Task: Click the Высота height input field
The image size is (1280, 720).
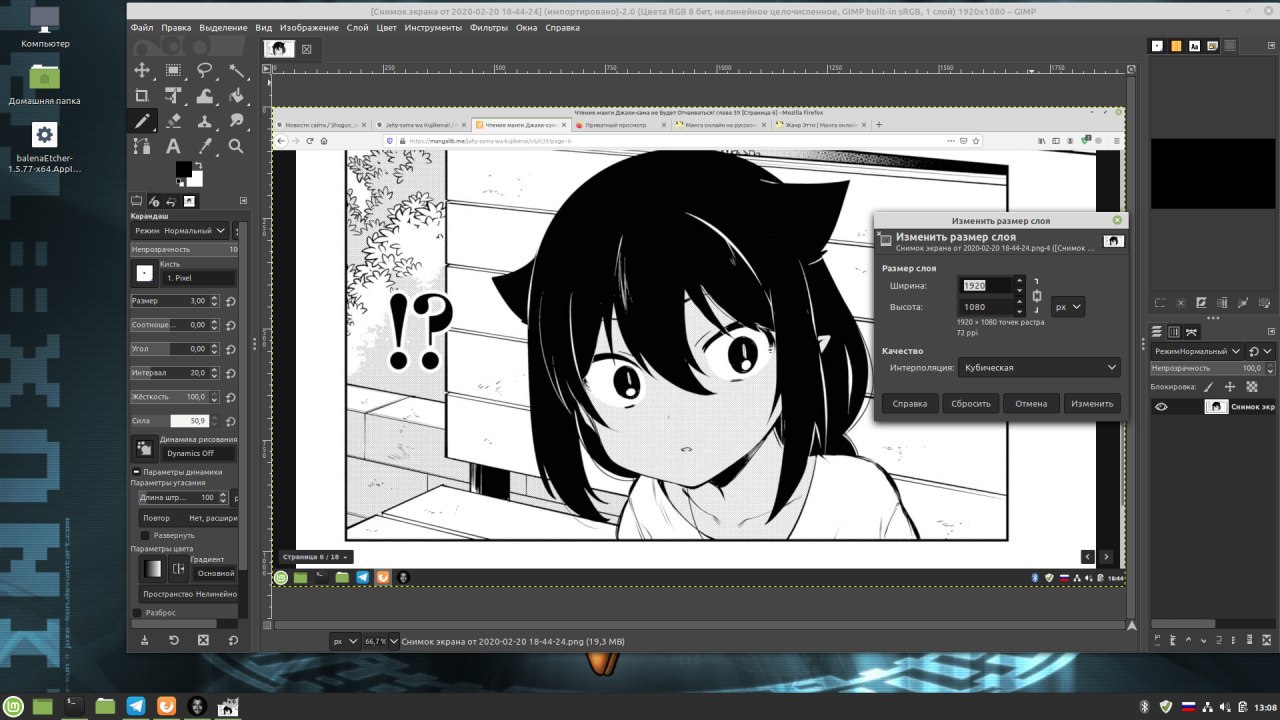Action: (985, 307)
